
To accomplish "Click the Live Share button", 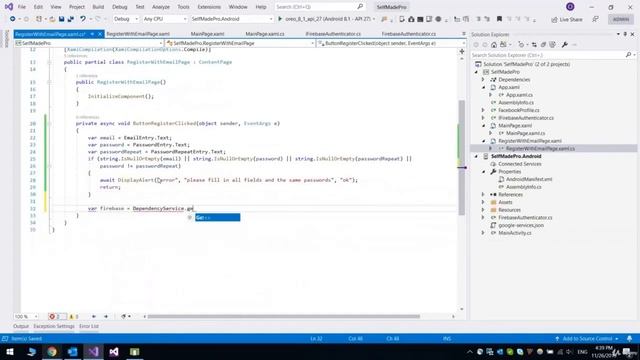I will click(x=567, y=19).
